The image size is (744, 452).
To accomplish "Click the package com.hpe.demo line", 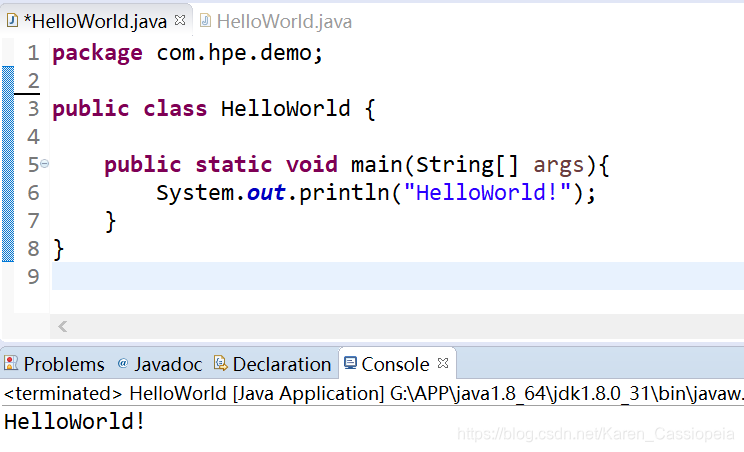I will [x=187, y=53].
